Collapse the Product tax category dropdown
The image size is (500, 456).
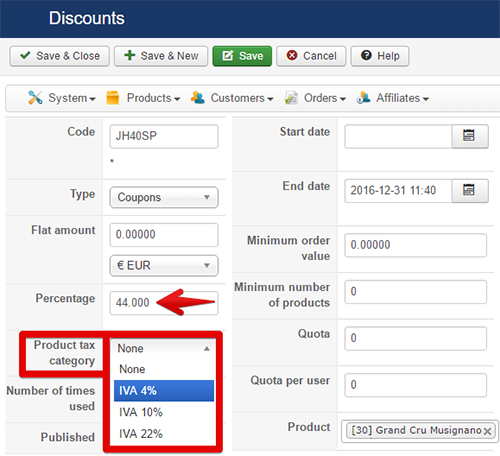point(164,348)
